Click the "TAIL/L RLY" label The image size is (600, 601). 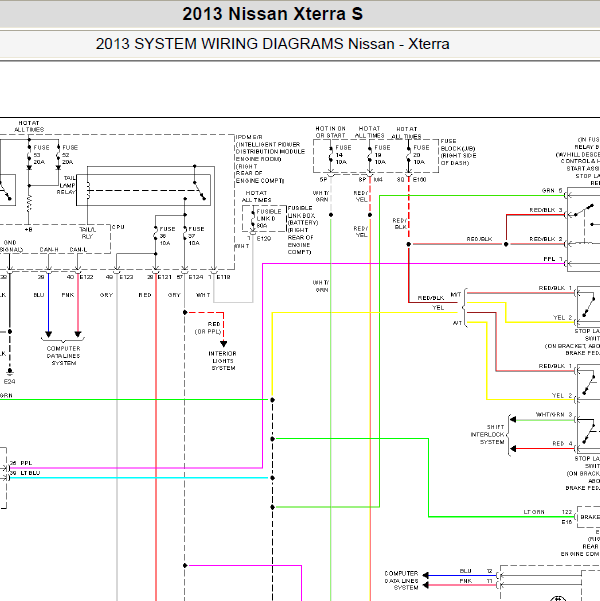(x=87, y=233)
